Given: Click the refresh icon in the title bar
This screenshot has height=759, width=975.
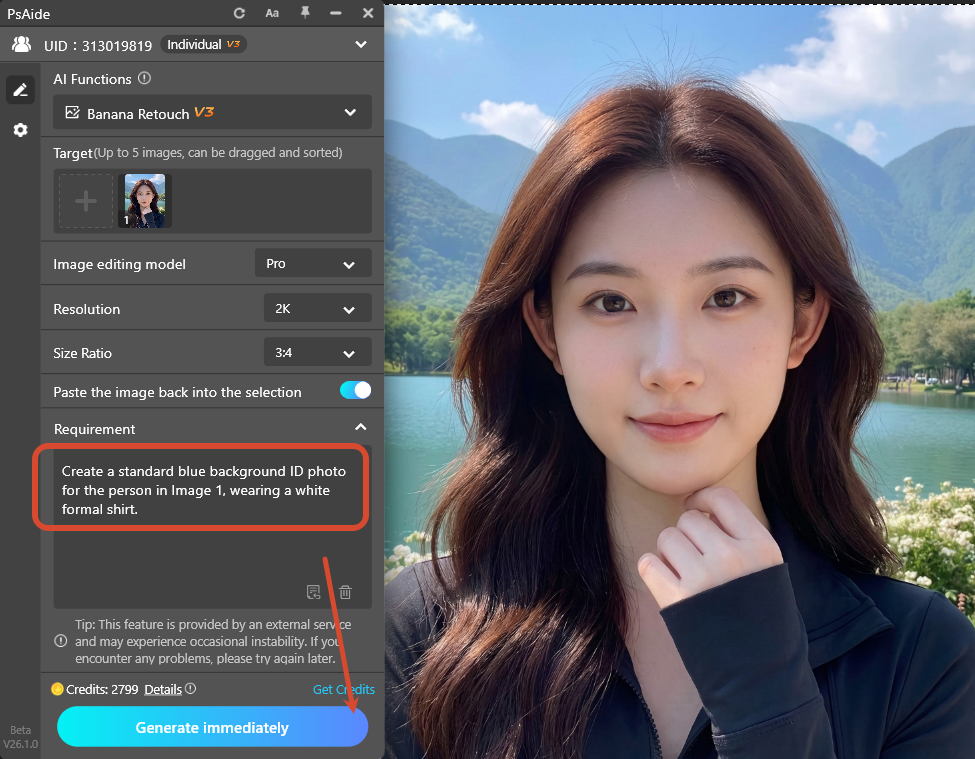Looking at the screenshot, I should [239, 13].
